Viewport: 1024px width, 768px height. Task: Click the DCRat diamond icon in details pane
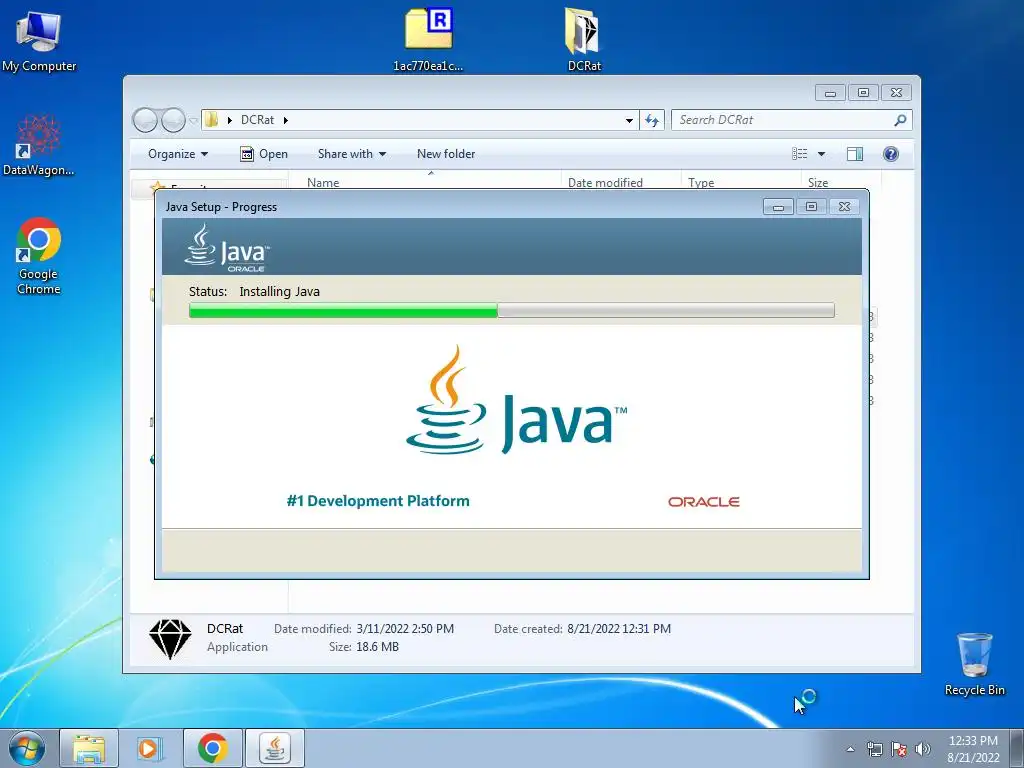pos(170,638)
